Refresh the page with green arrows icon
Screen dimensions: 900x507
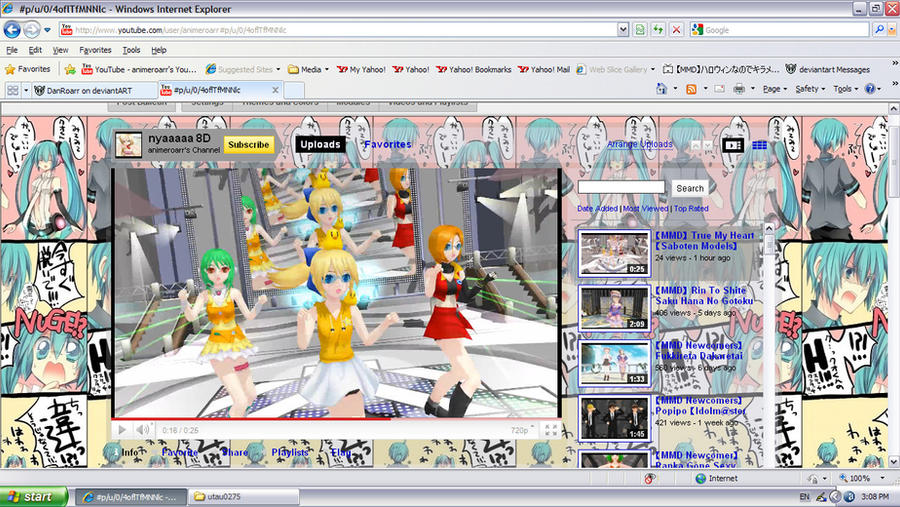click(x=658, y=30)
